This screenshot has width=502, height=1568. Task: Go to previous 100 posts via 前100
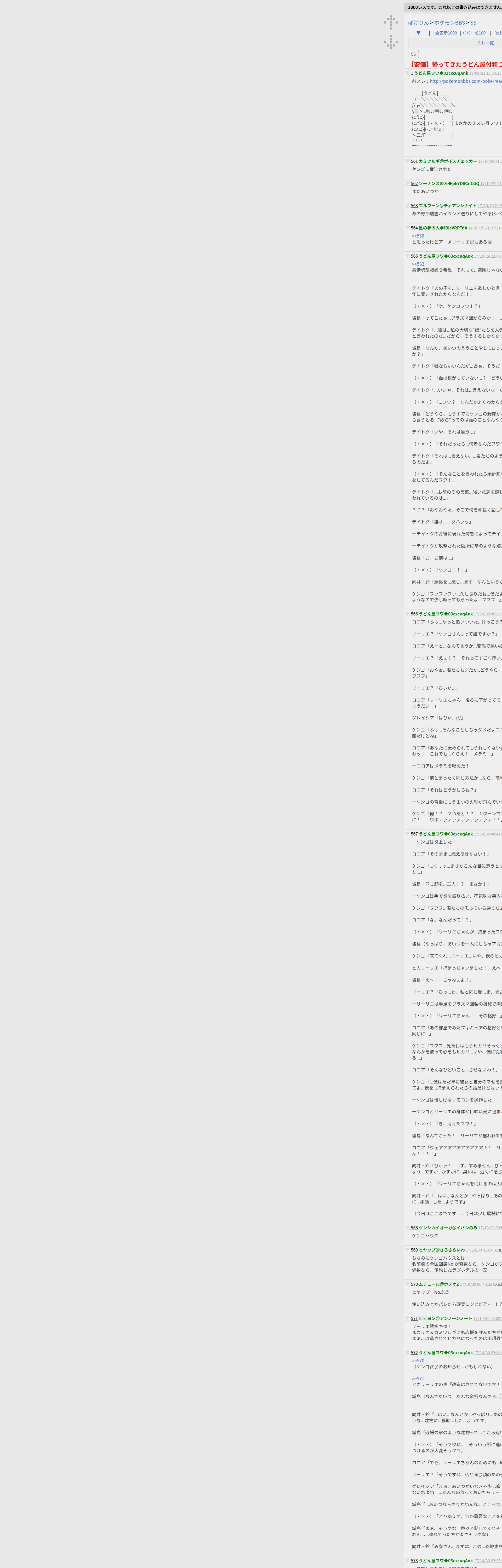point(480,33)
